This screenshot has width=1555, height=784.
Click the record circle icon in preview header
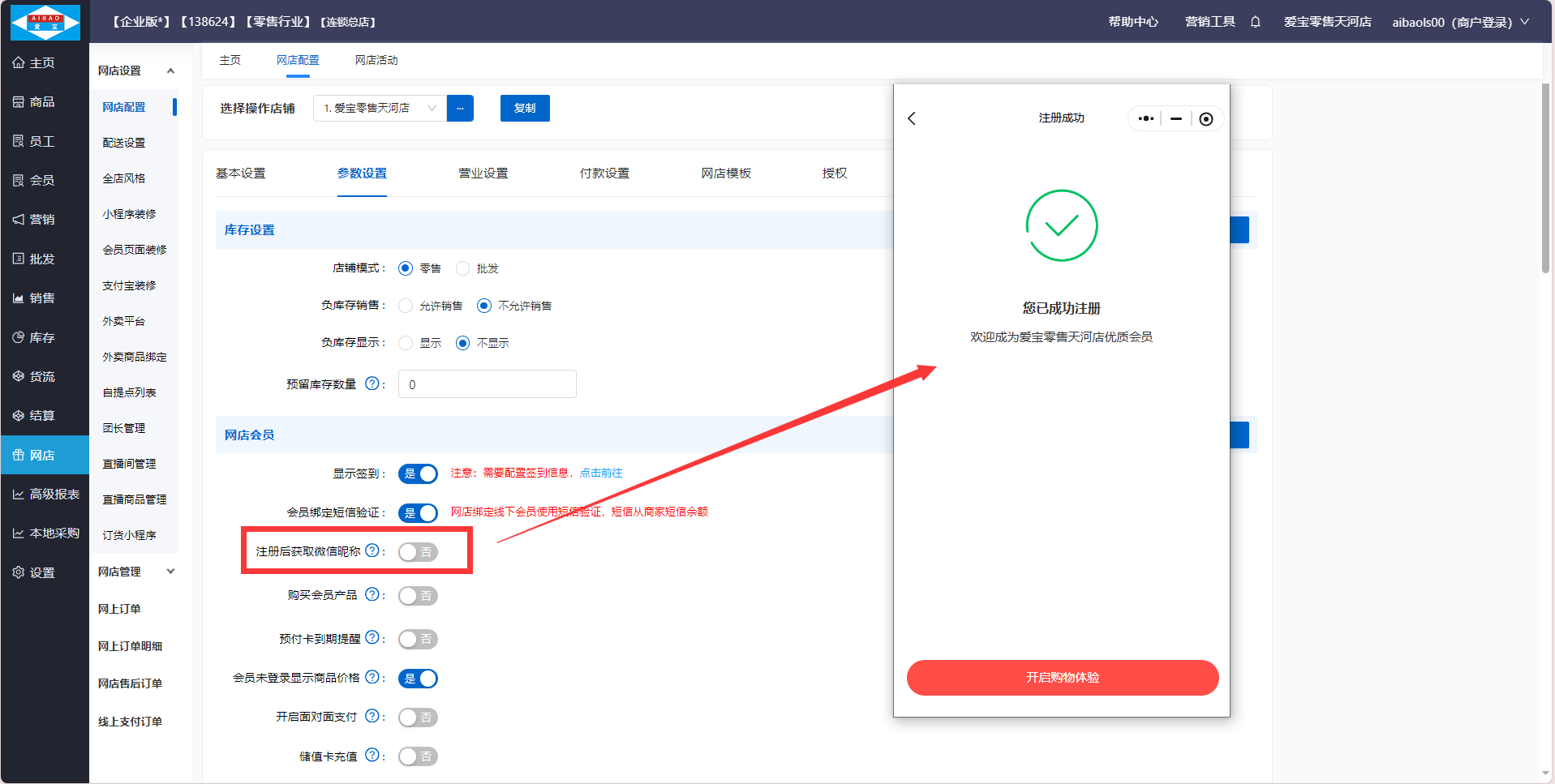click(1206, 119)
